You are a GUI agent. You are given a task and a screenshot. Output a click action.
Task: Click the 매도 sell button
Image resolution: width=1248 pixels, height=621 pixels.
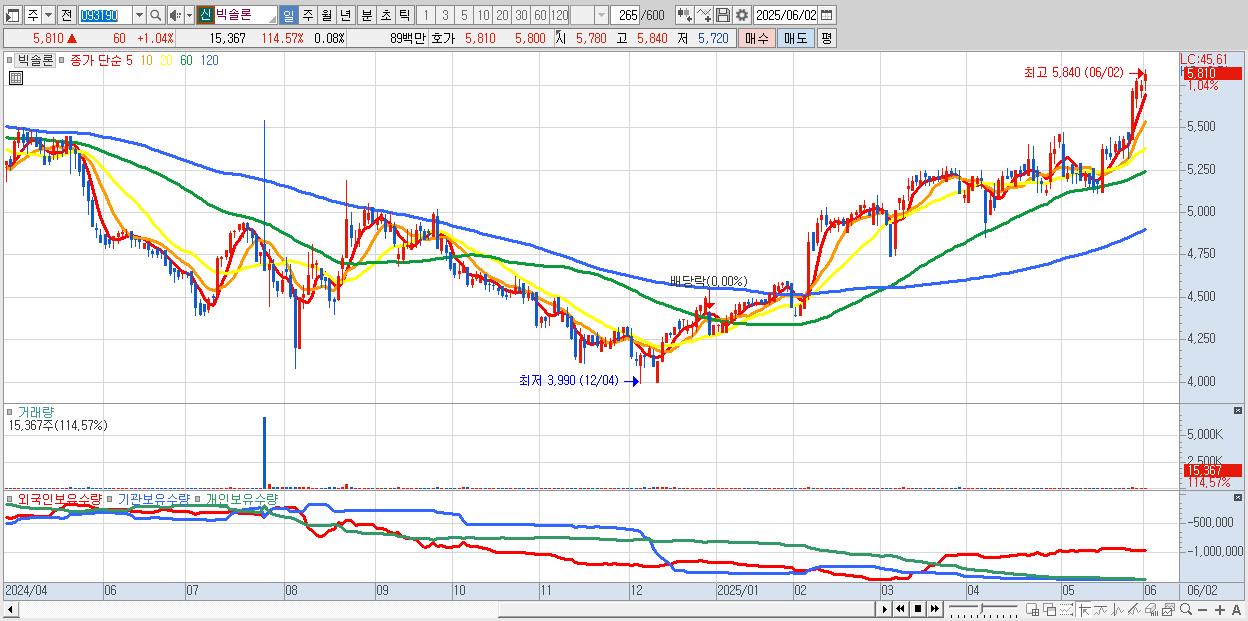(x=795, y=38)
